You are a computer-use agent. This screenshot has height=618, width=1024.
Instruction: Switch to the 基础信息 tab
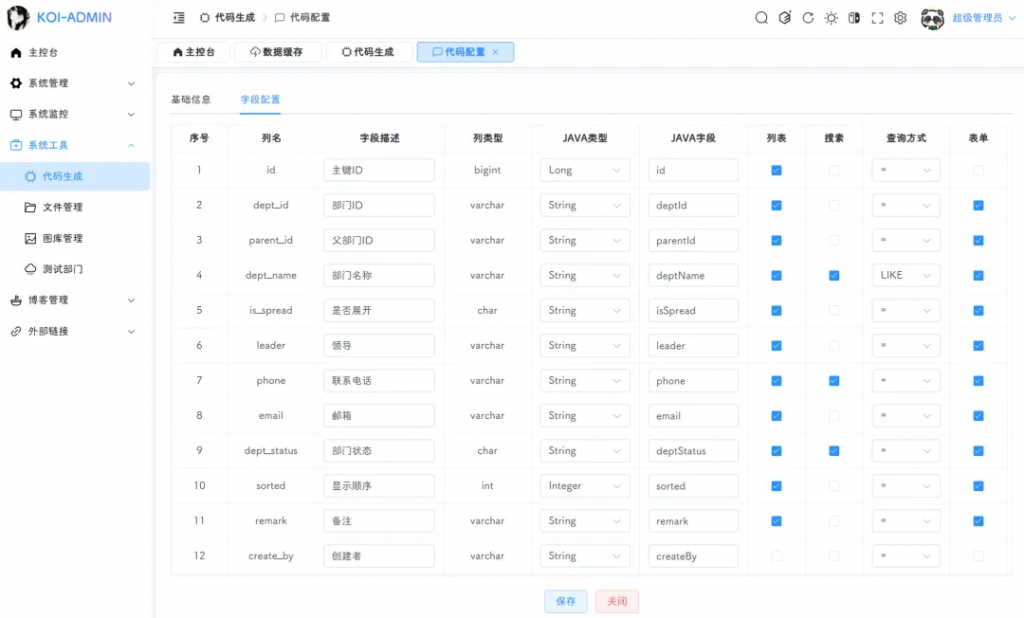click(191, 99)
